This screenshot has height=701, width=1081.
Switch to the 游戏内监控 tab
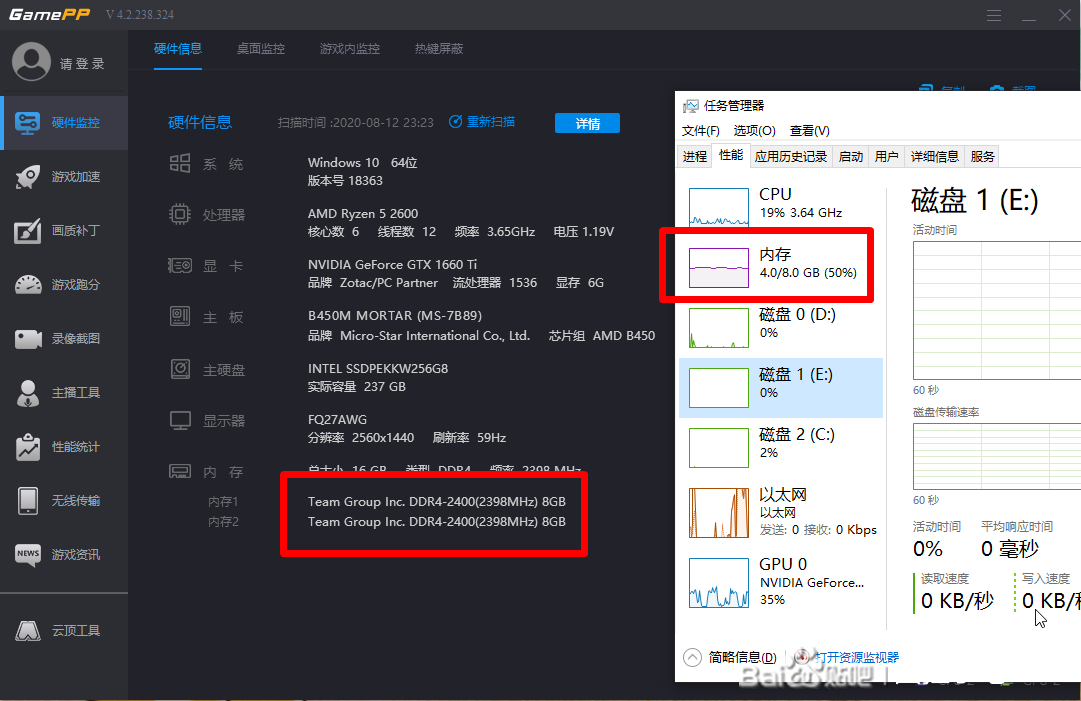[x=350, y=49]
